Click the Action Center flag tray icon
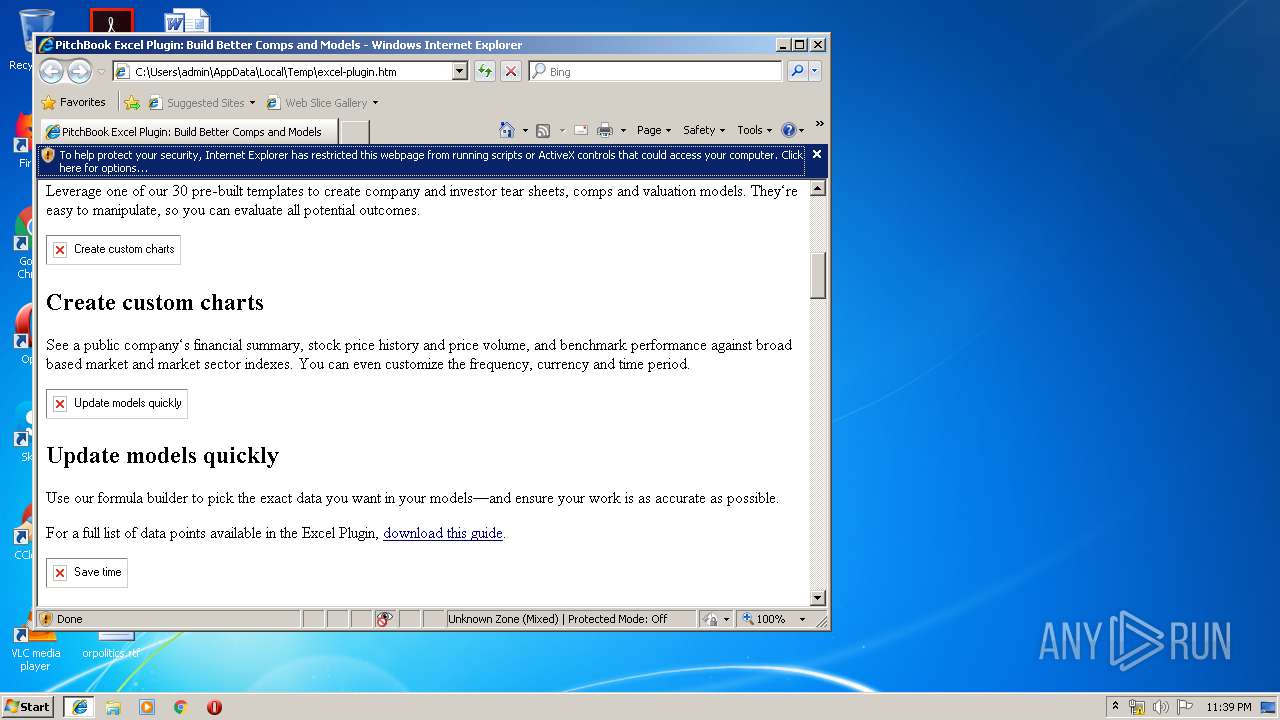This screenshot has width=1280, height=720. tap(1184, 707)
